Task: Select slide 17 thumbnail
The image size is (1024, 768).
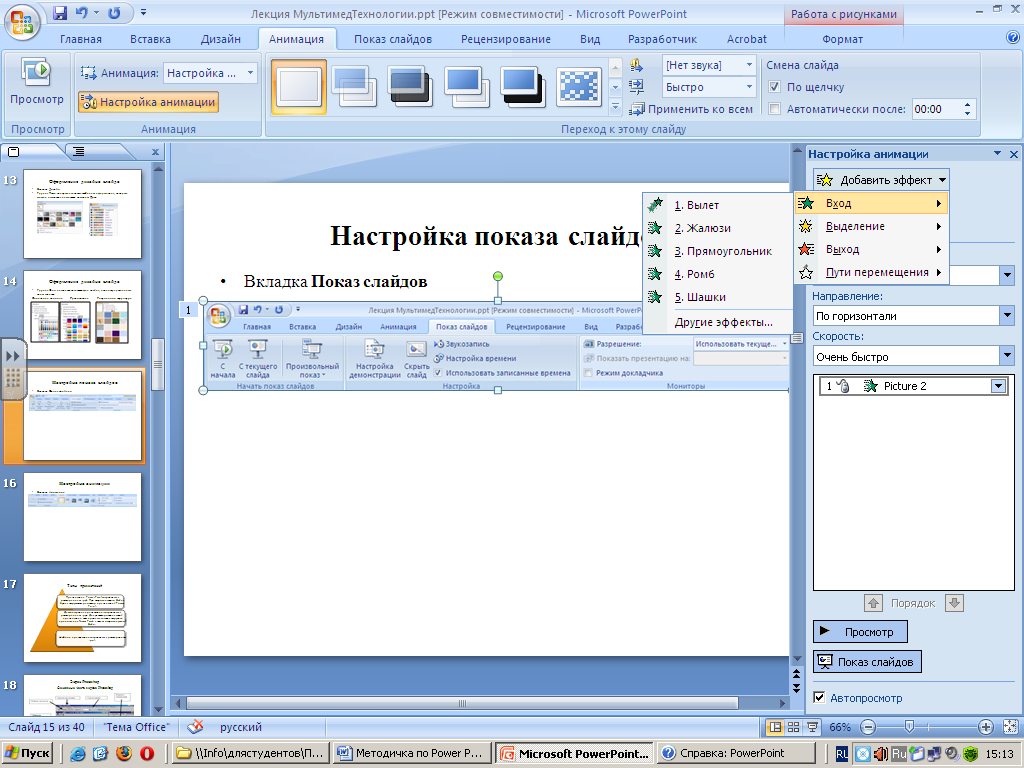Action: coord(82,618)
